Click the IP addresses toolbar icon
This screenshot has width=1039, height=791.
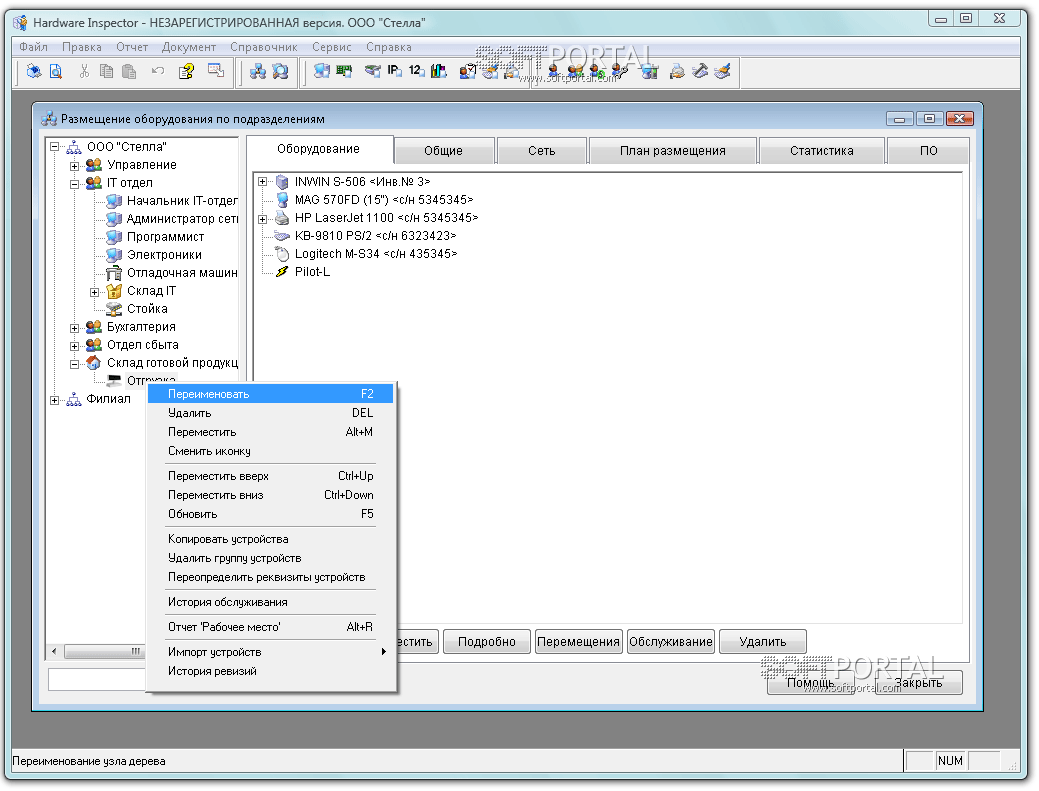pos(395,71)
